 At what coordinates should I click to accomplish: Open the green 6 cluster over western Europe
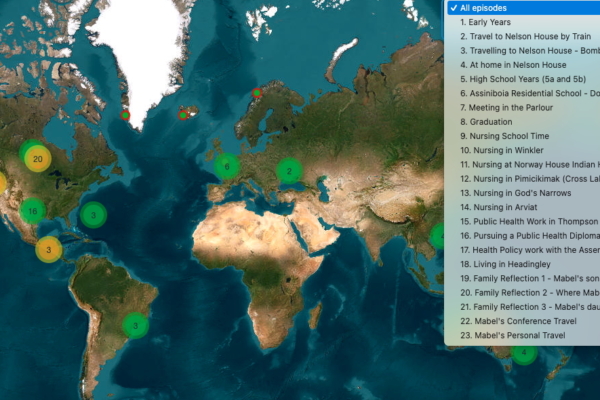click(x=227, y=166)
